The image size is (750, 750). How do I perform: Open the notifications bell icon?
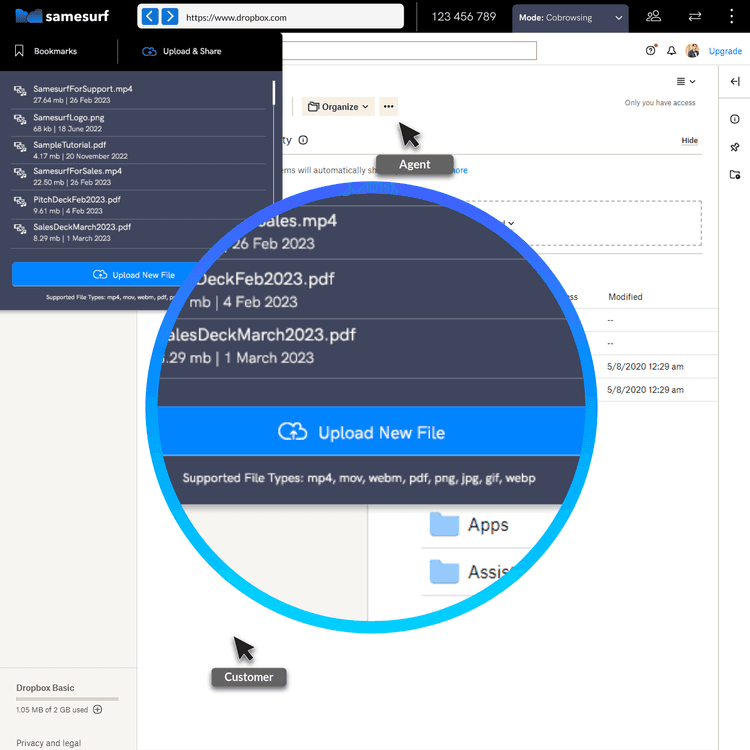[672, 51]
